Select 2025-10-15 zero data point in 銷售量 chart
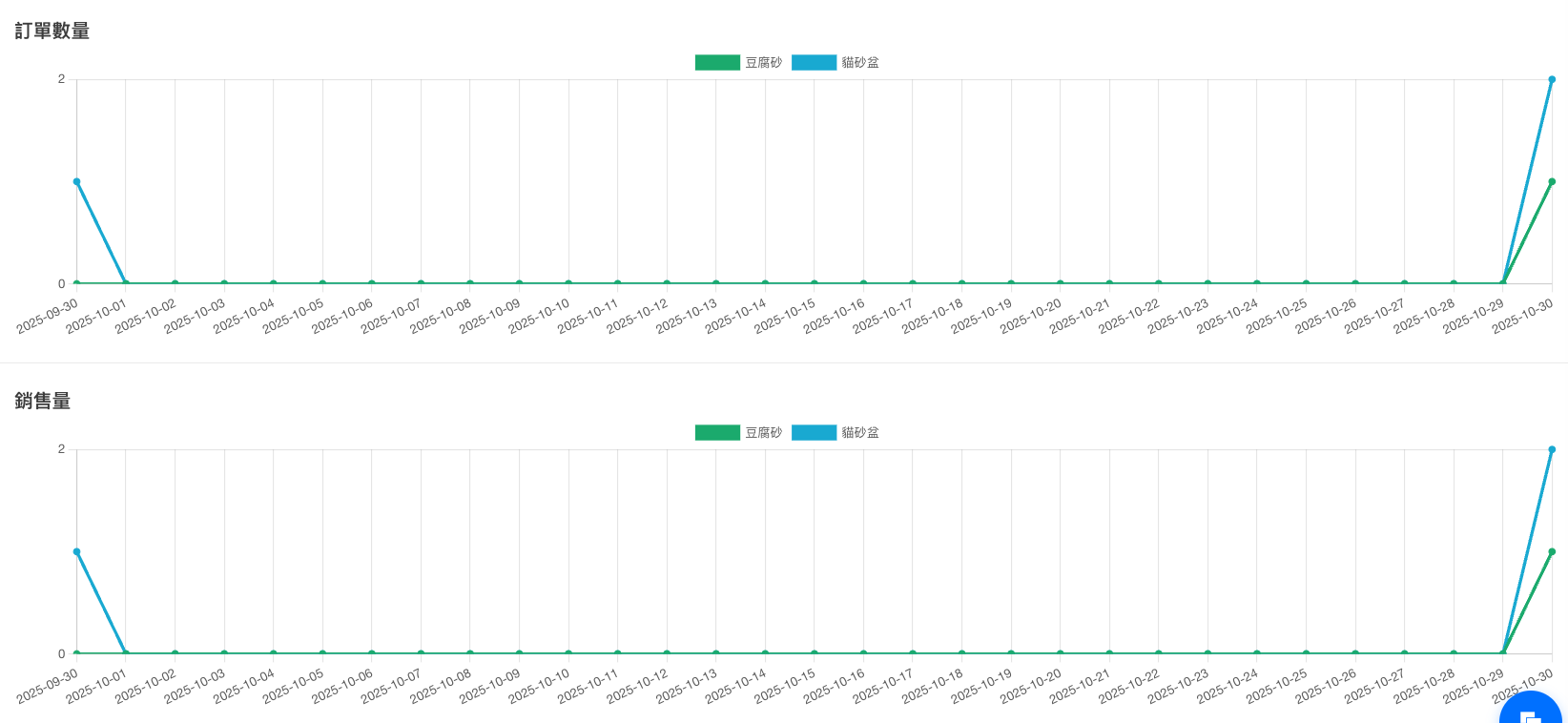Screen dimensions: 1568x723 click(x=815, y=653)
